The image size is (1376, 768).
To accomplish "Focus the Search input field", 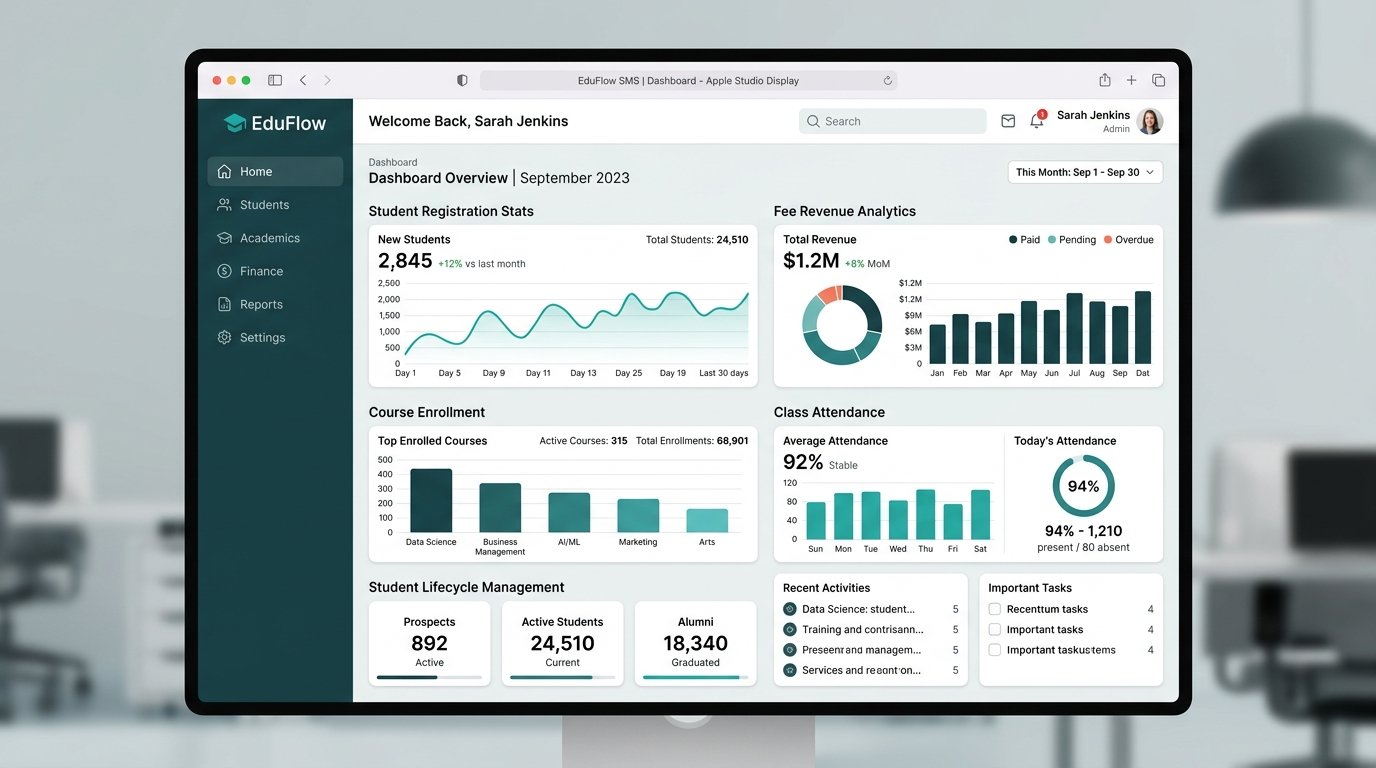I will [x=893, y=121].
